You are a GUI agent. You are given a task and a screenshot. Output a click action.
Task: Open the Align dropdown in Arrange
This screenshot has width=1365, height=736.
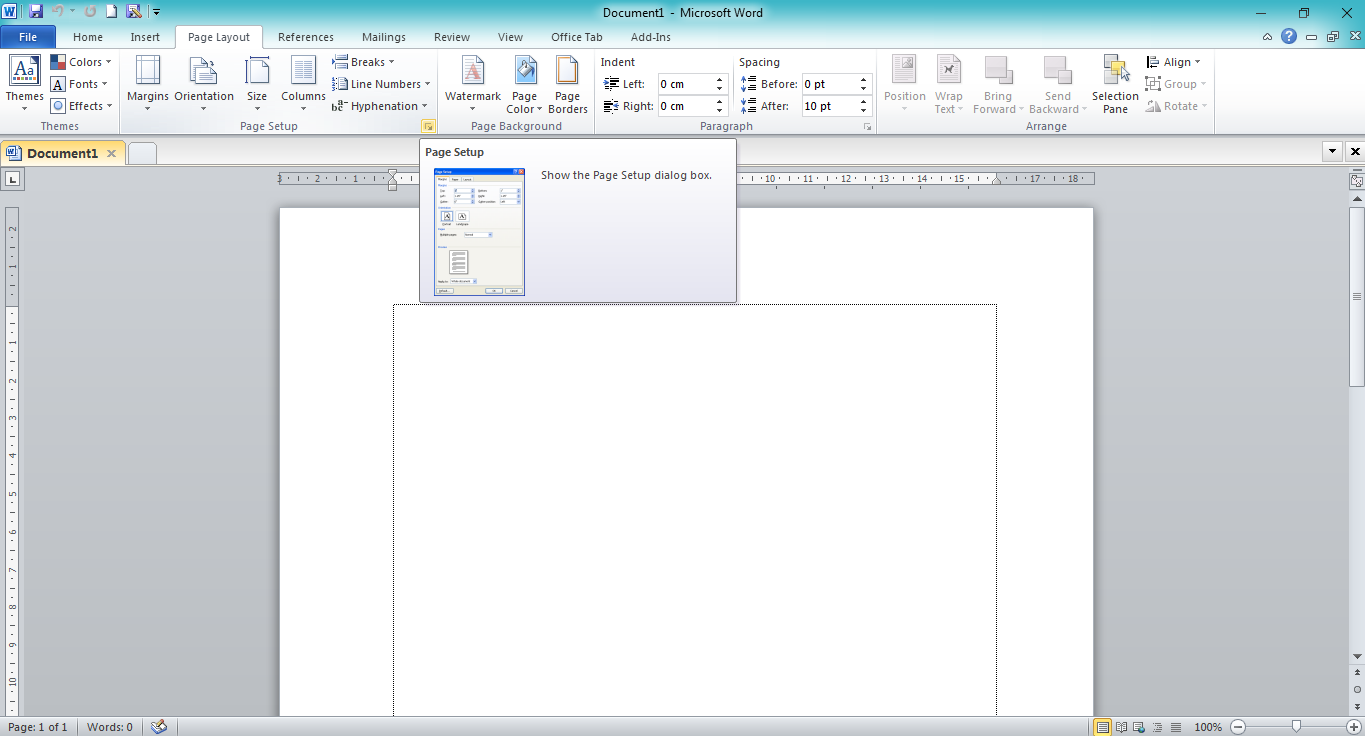(x=1174, y=62)
